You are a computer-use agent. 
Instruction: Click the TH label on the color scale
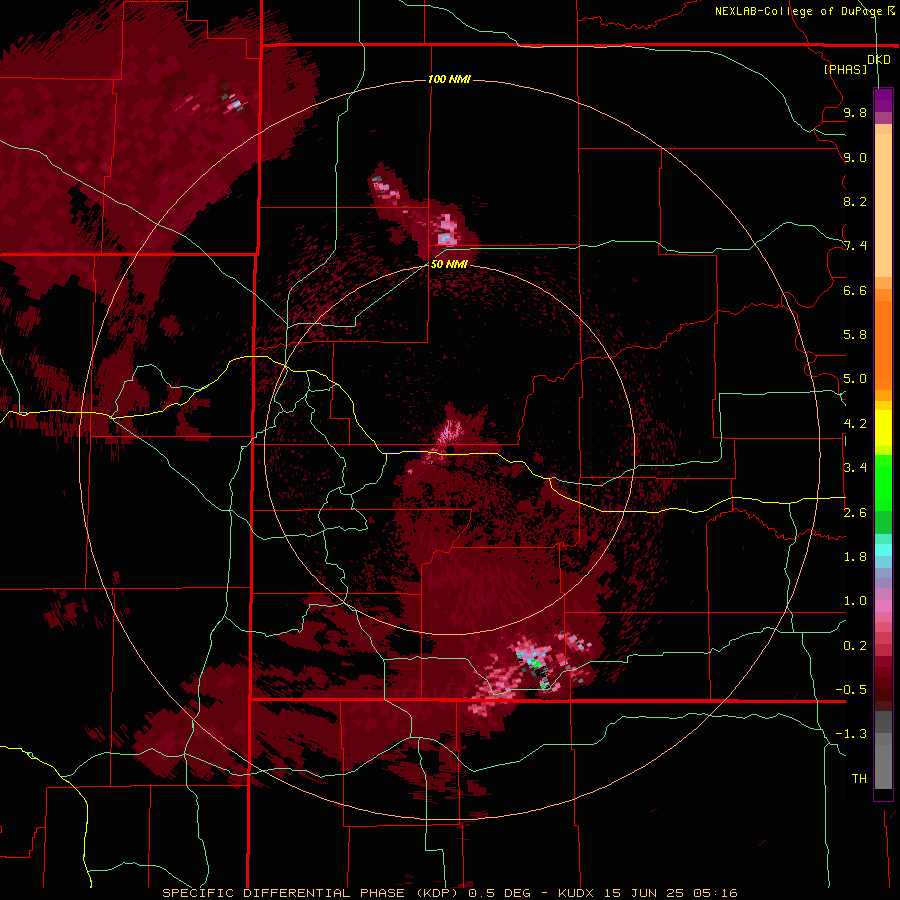point(859,779)
